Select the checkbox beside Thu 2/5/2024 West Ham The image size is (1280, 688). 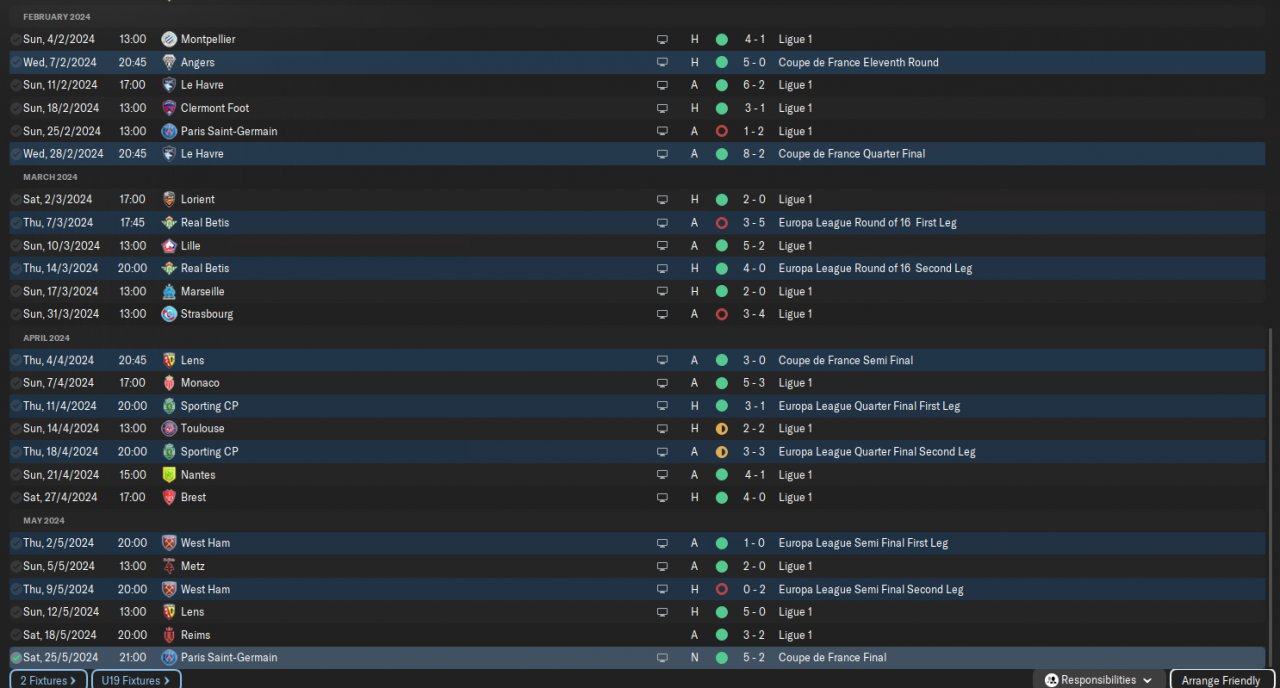coord(16,543)
